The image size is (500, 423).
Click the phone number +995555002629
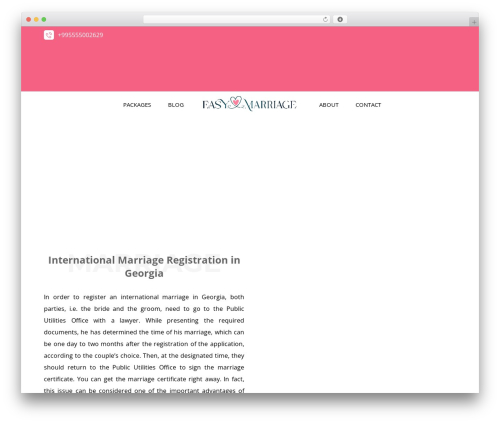pyautogui.click(x=81, y=35)
